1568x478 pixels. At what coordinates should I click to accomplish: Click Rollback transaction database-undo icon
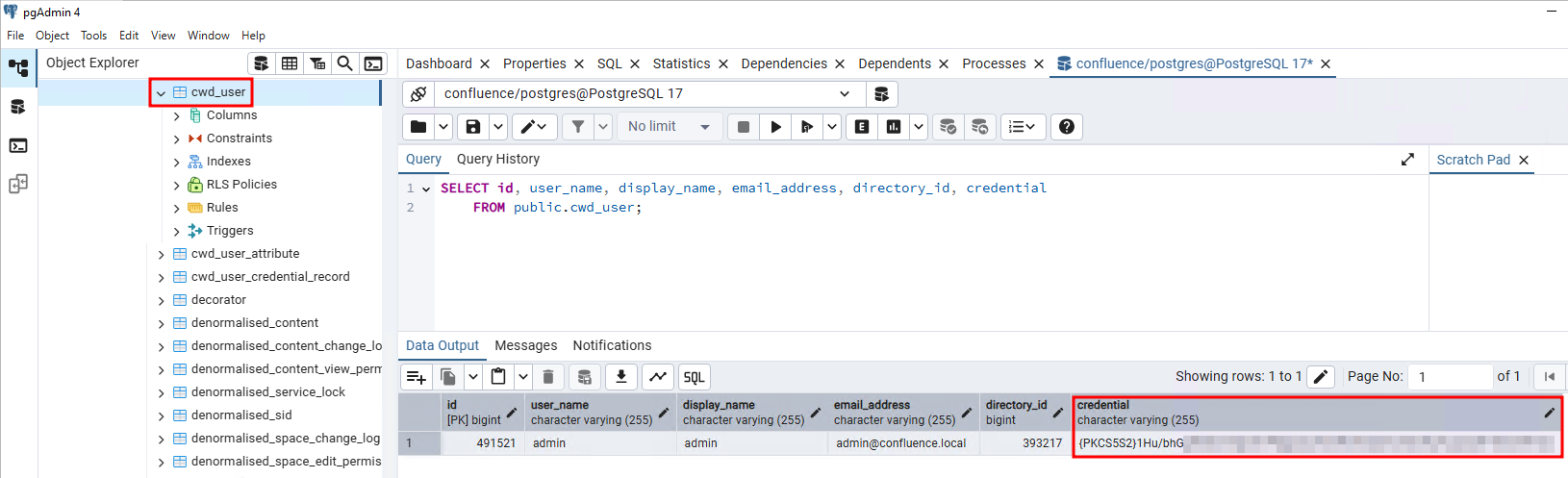coord(980,126)
